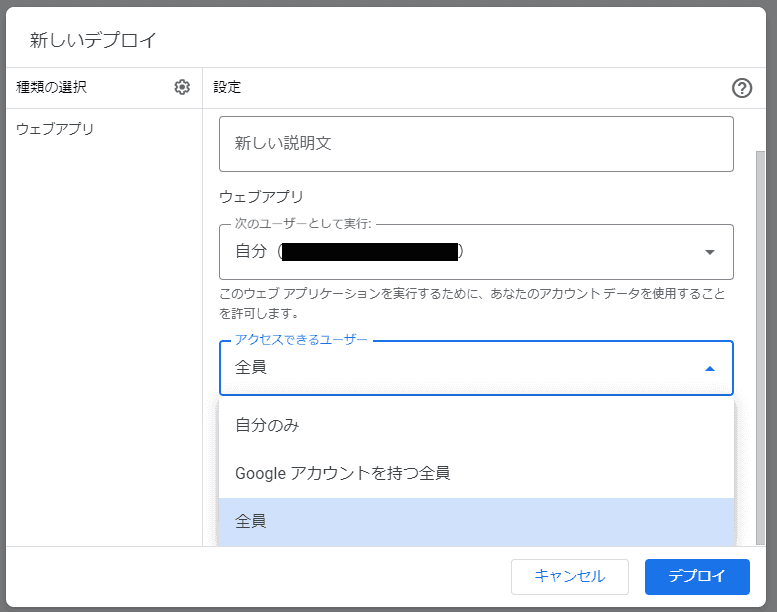Screen dimensions: 777x612
Task: Click the up arrow in the 全員 field
Action: [710, 368]
